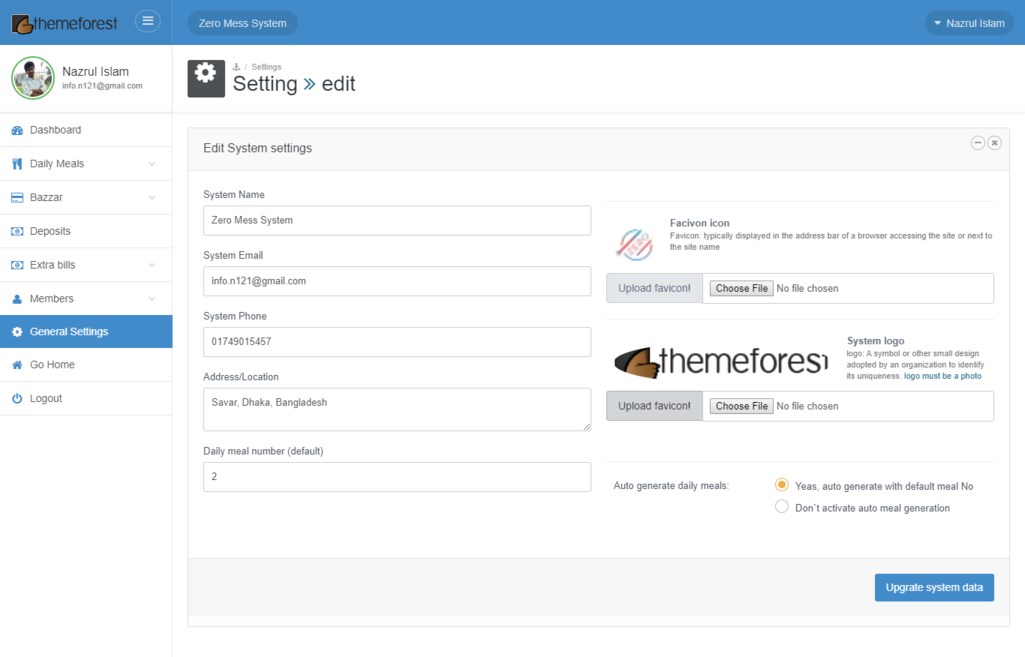Screen dimensions: 1025x657
Task: Click into the System Email field
Action: click(396, 281)
